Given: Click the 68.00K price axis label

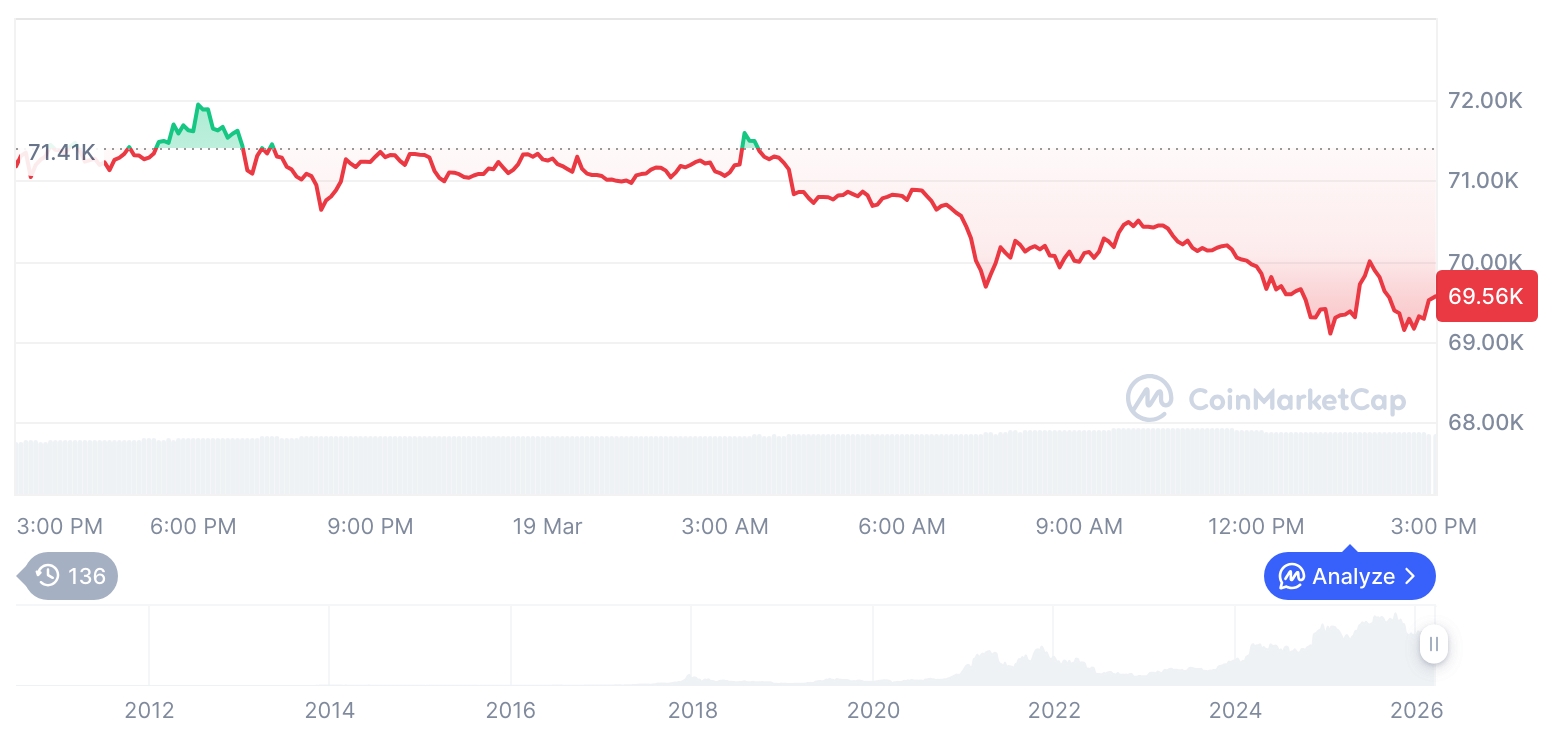Looking at the screenshot, I should pos(1485,423).
